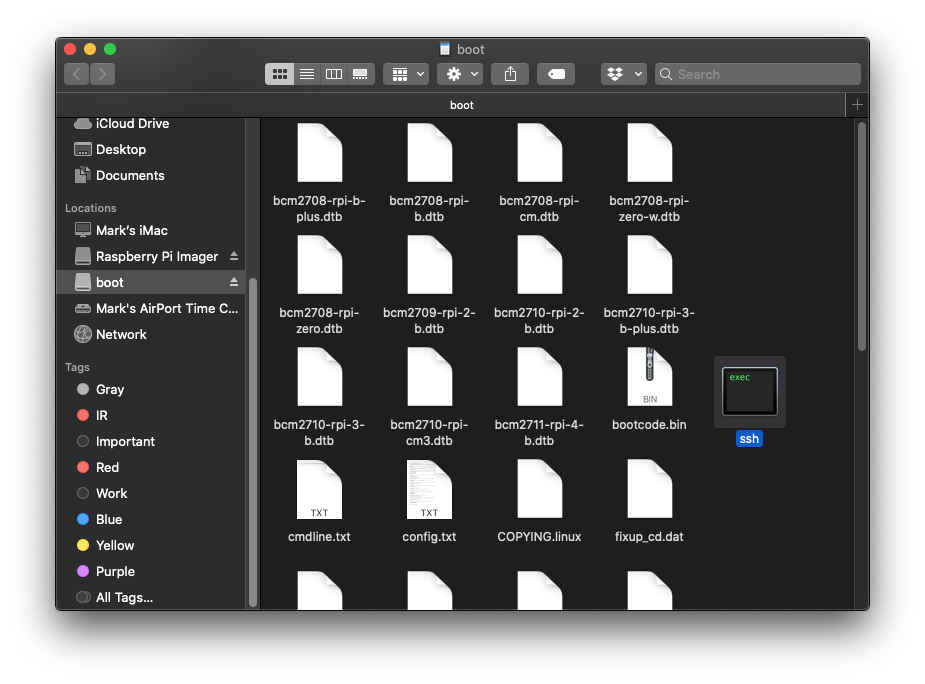Click boot in the path bar

click(461, 104)
